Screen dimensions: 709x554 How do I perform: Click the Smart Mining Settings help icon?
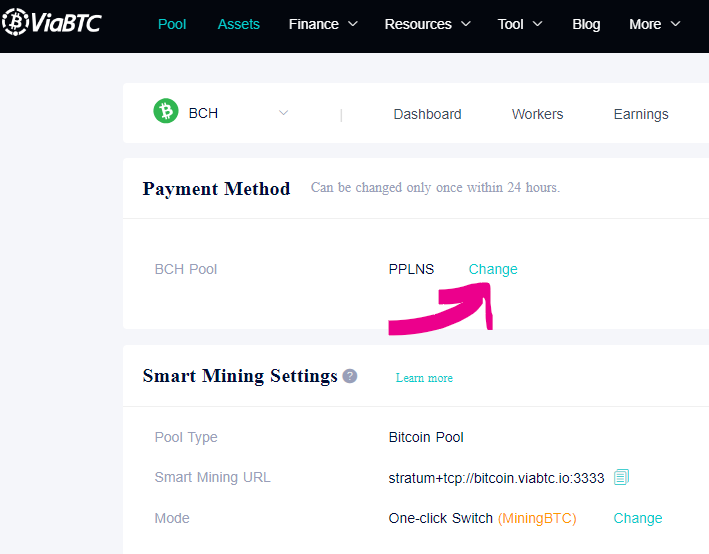pos(350,376)
